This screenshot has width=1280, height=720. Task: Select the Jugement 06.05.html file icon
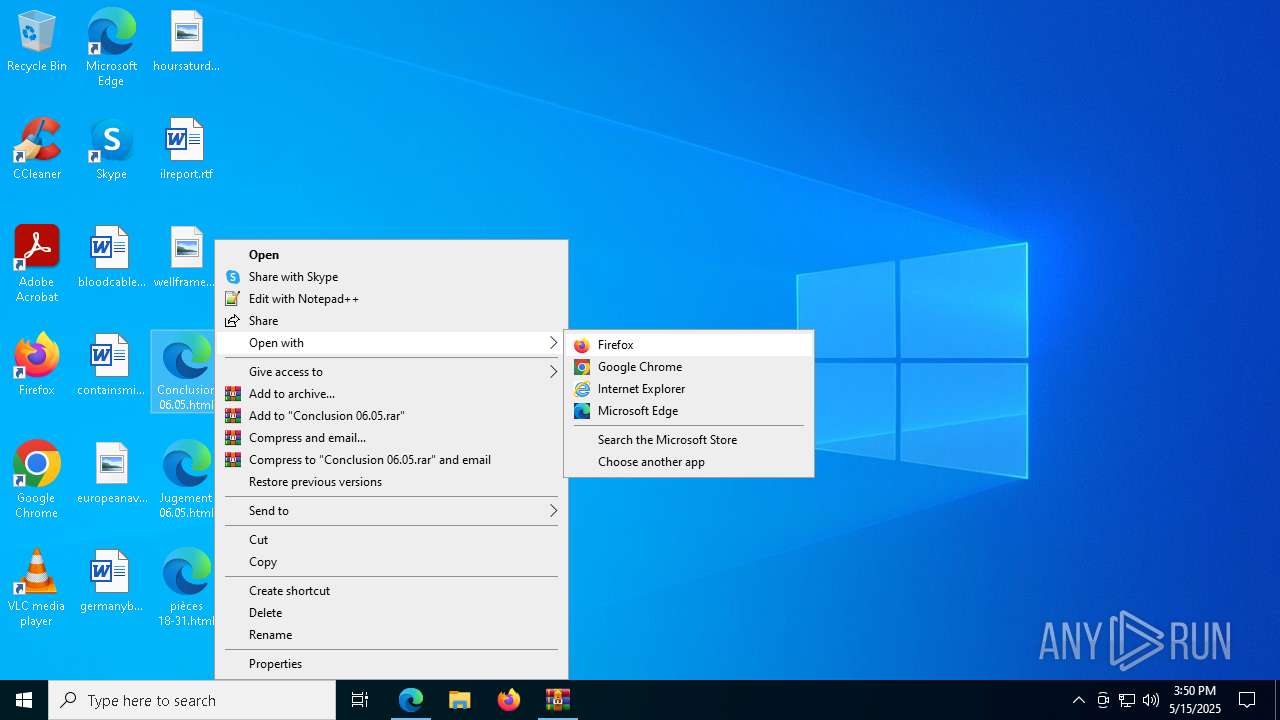(x=186, y=480)
